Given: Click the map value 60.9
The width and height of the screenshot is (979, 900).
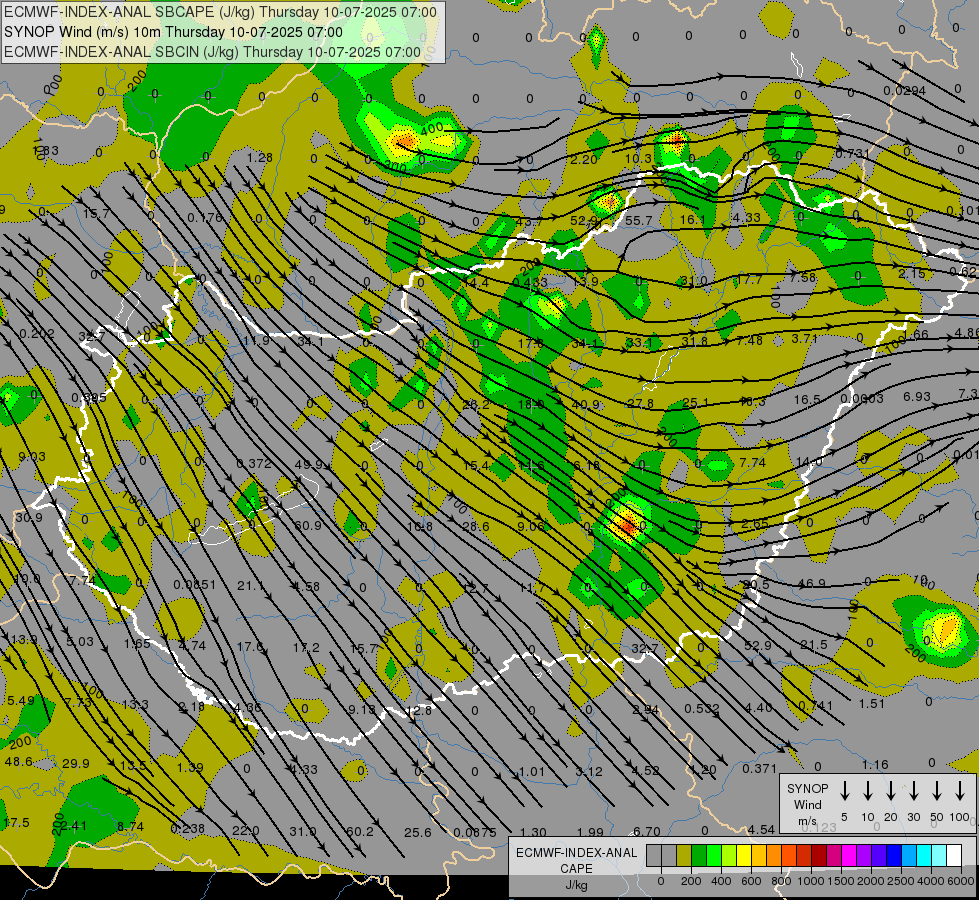Looking at the screenshot, I should (x=308, y=525).
